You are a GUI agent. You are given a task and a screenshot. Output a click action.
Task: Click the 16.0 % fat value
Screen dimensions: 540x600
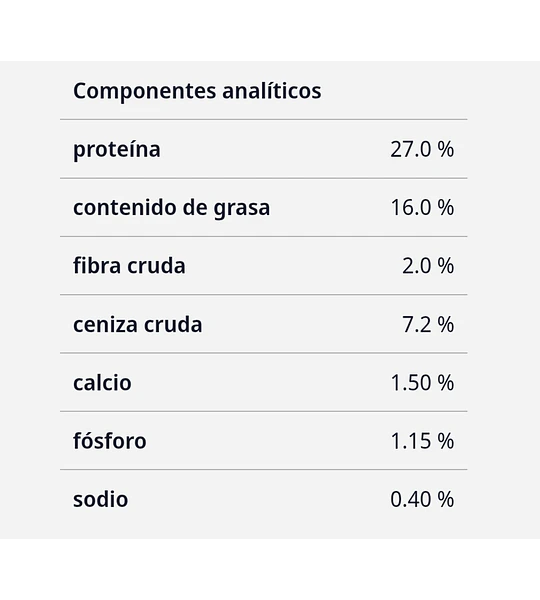point(422,207)
